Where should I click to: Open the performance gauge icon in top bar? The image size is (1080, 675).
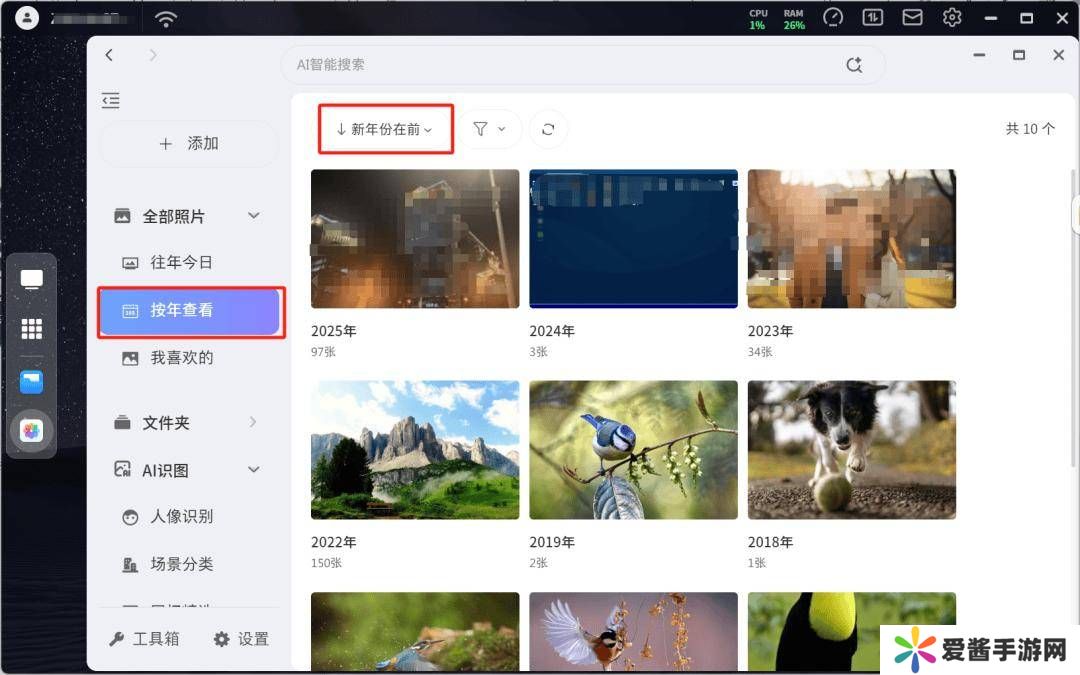click(x=833, y=18)
